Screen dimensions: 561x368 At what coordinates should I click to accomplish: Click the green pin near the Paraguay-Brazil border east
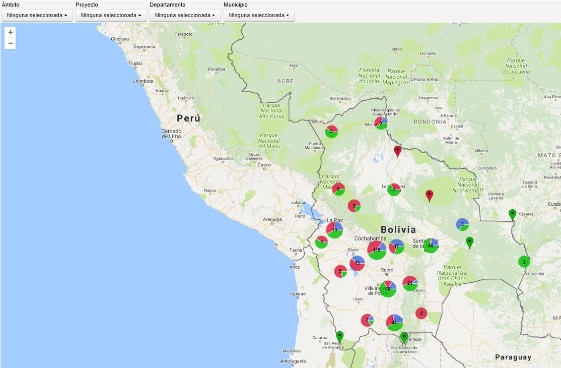[x=513, y=215]
